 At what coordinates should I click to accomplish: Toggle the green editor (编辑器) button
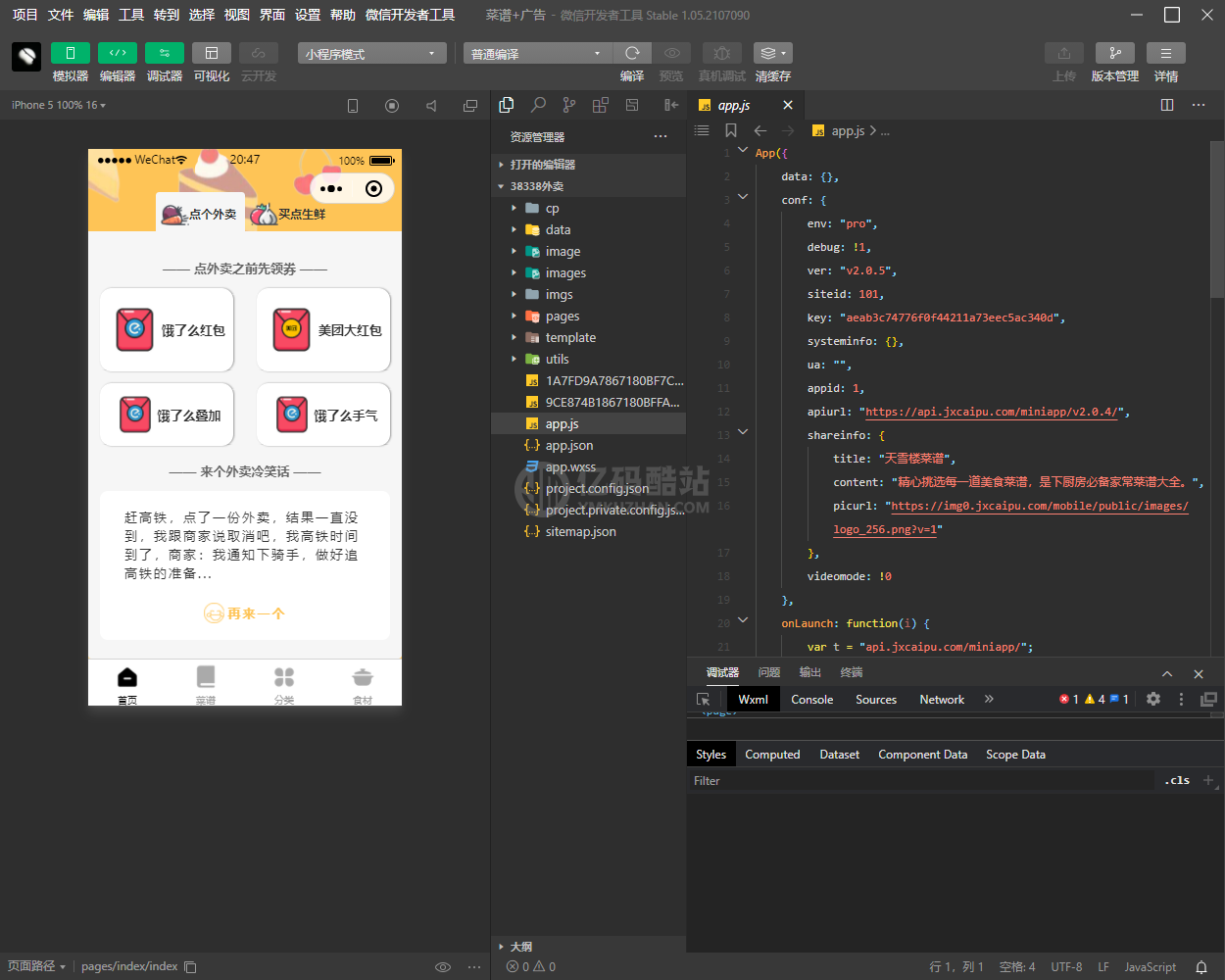[x=118, y=53]
